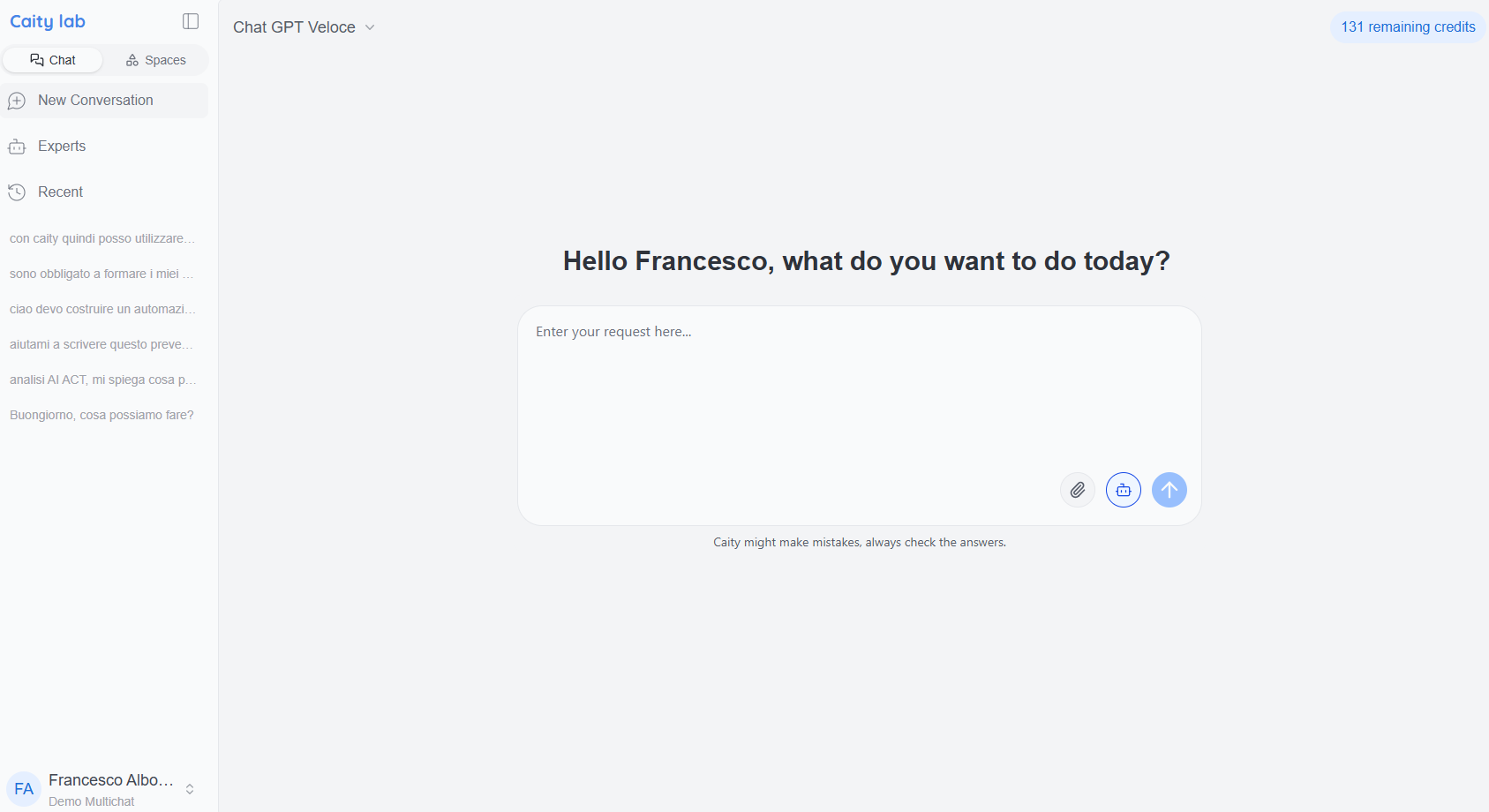Start a New Conversation
Screen dimensions: 1489x812
coord(104,101)
